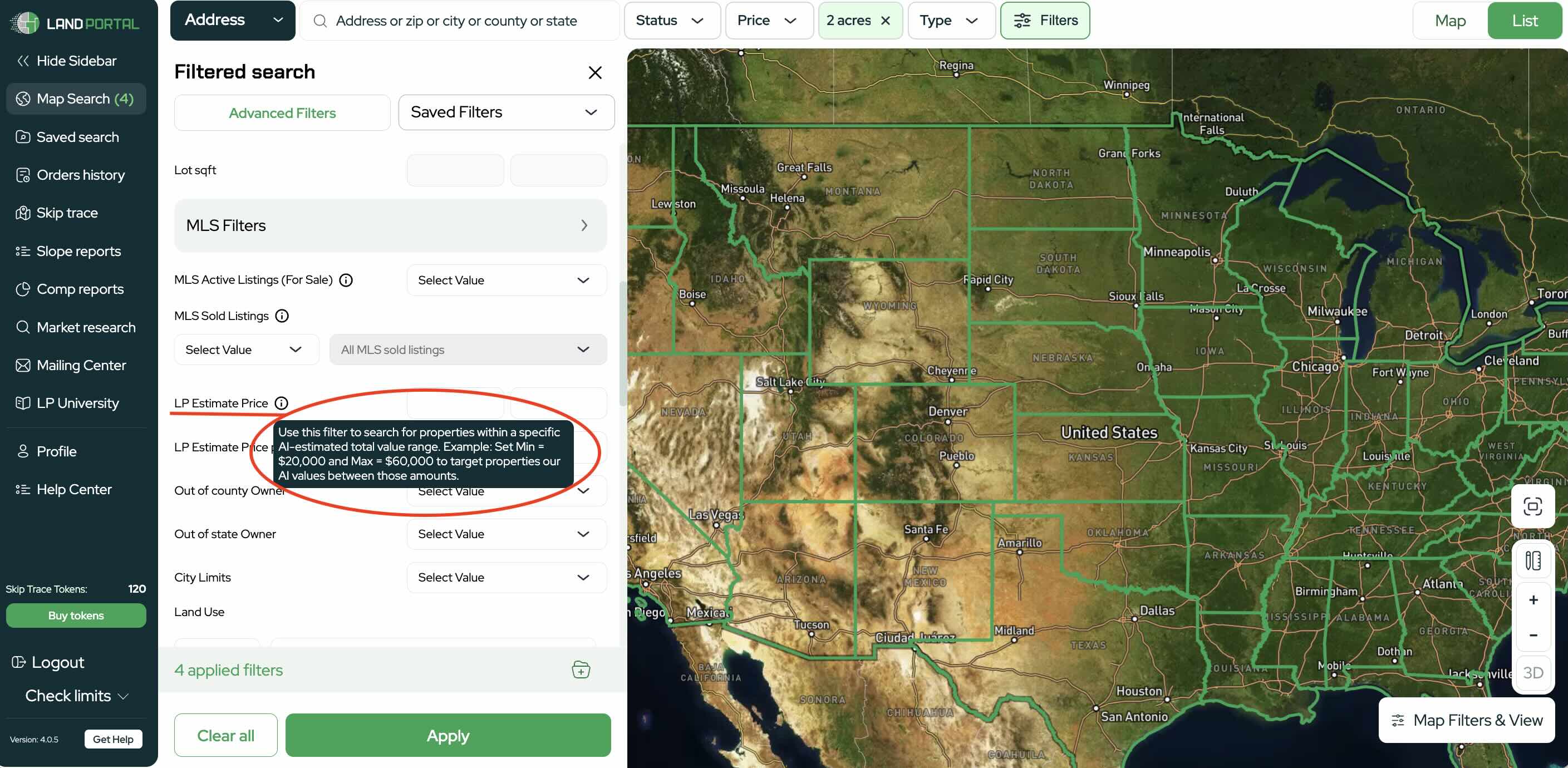This screenshot has height=768, width=1568.
Task: Open the Saved Filters dropdown
Action: (506, 112)
